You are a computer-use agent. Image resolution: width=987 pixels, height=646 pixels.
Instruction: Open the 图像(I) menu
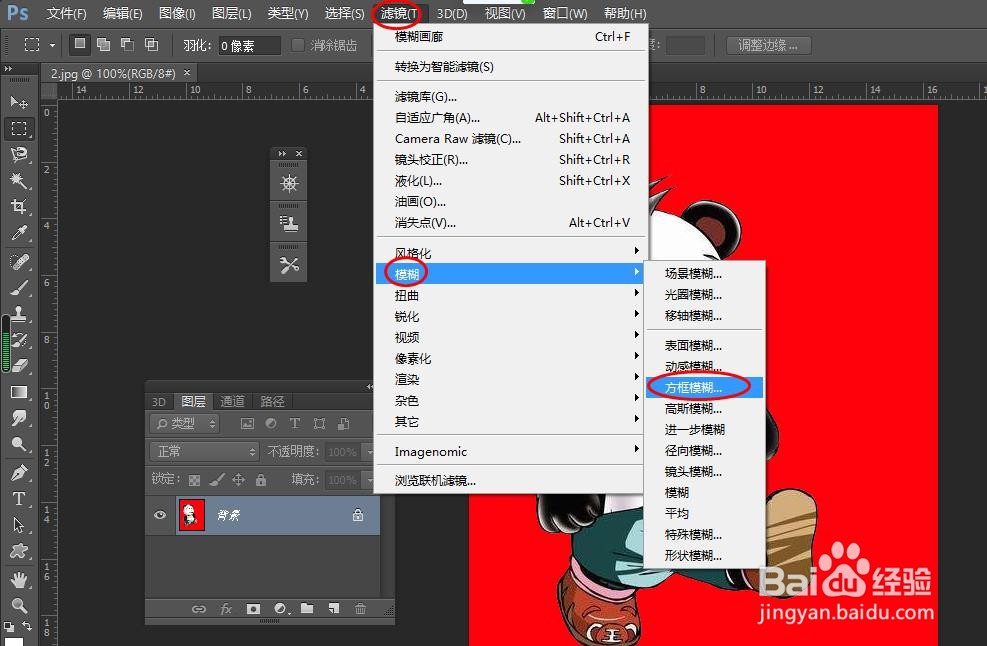coord(177,13)
